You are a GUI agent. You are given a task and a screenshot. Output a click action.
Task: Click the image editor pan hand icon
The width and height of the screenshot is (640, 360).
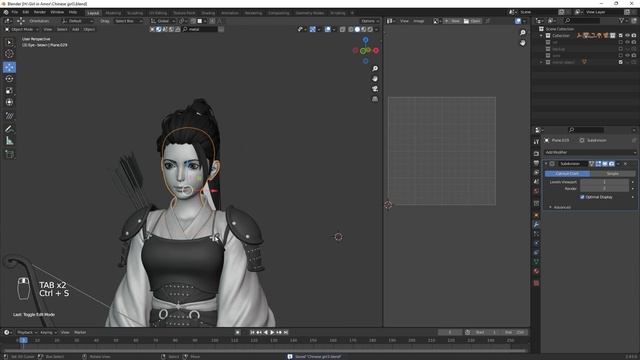(522, 42)
